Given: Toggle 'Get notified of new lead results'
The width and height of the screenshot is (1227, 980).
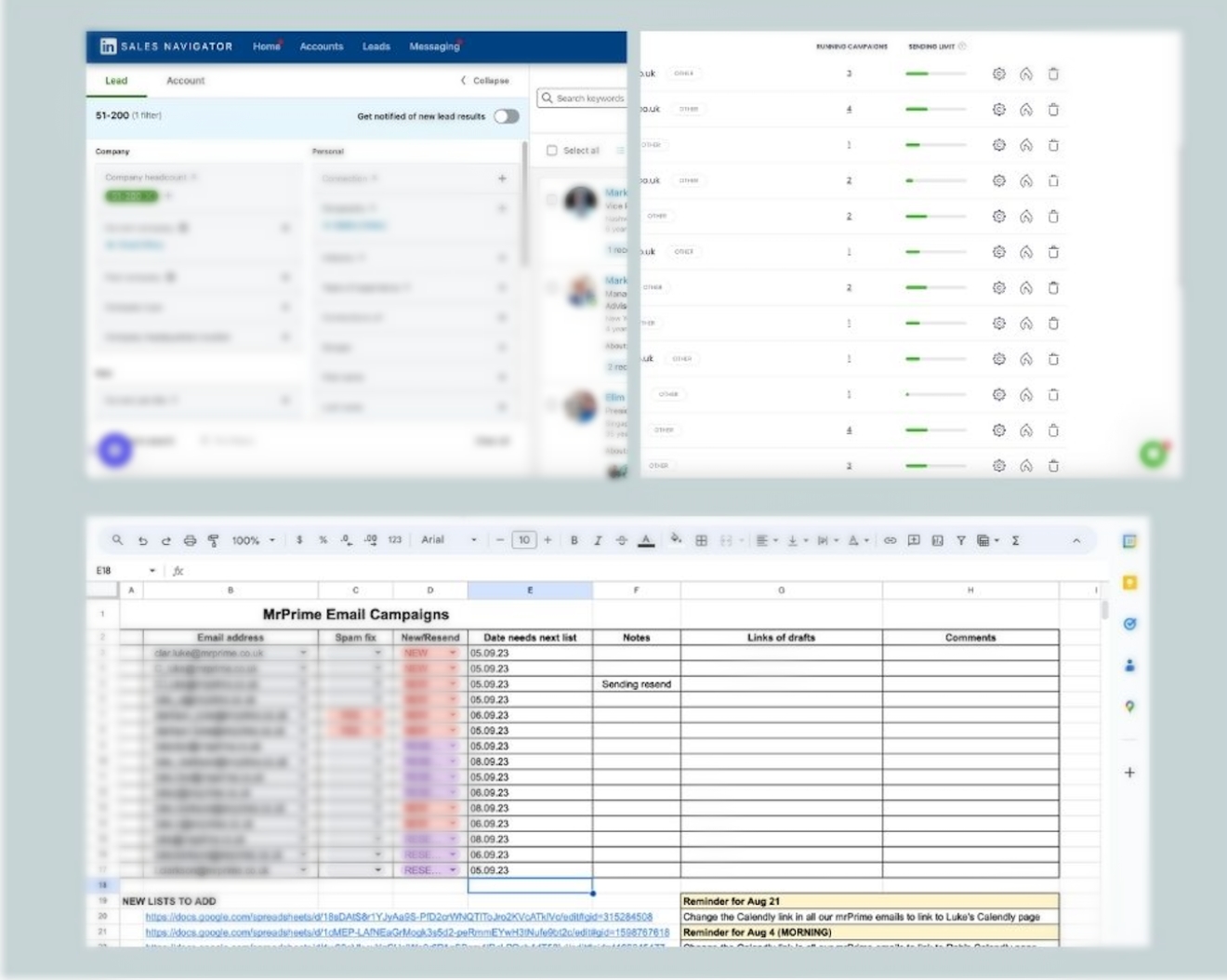Looking at the screenshot, I should point(507,116).
